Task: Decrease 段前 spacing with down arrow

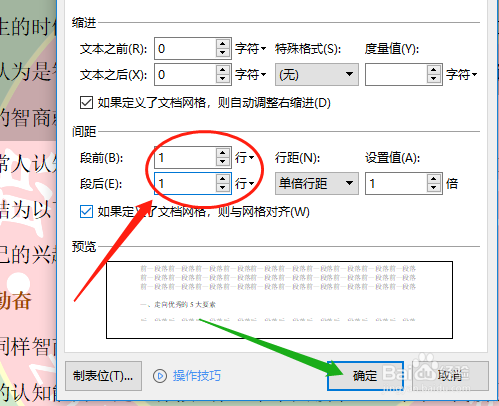Action: click(x=223, y=162)
